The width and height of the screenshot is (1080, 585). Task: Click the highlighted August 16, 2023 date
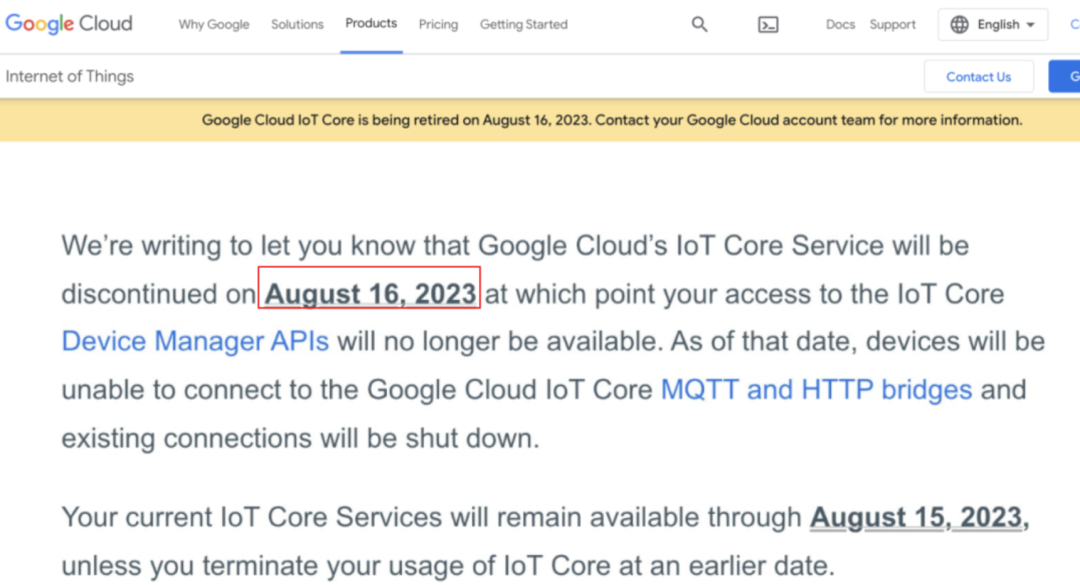click(370, 294)
